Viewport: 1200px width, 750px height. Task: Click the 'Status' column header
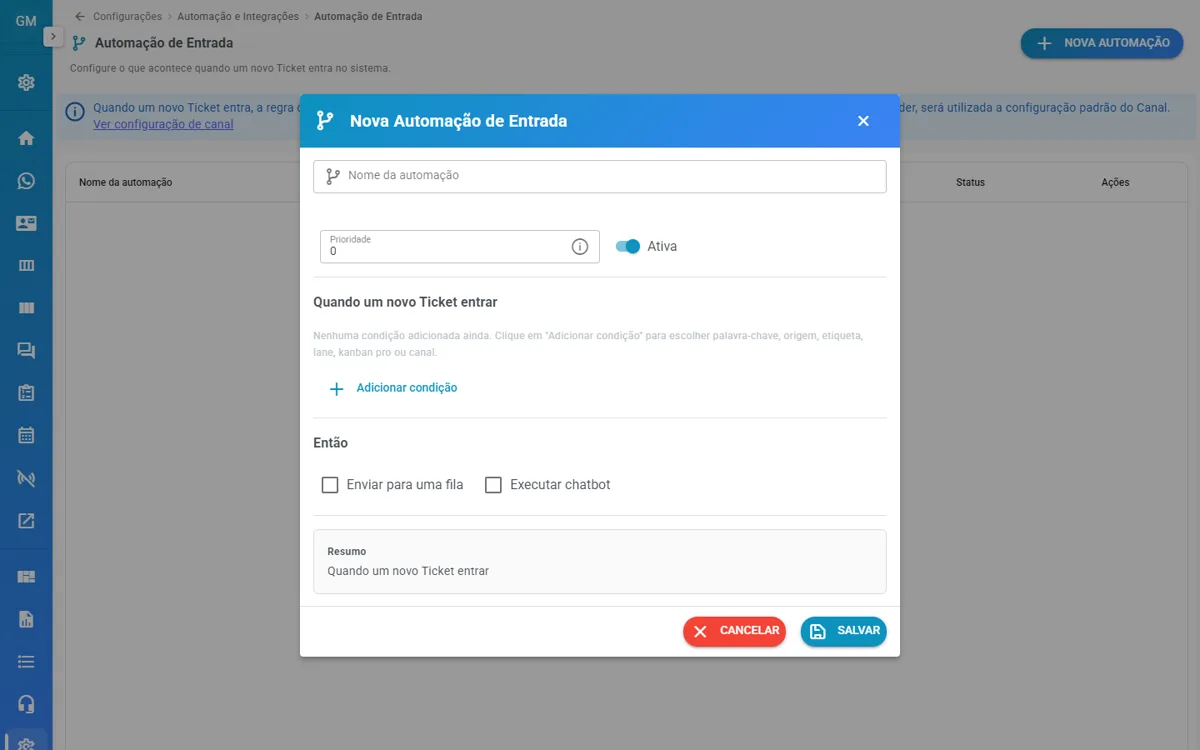click(970, 183)
